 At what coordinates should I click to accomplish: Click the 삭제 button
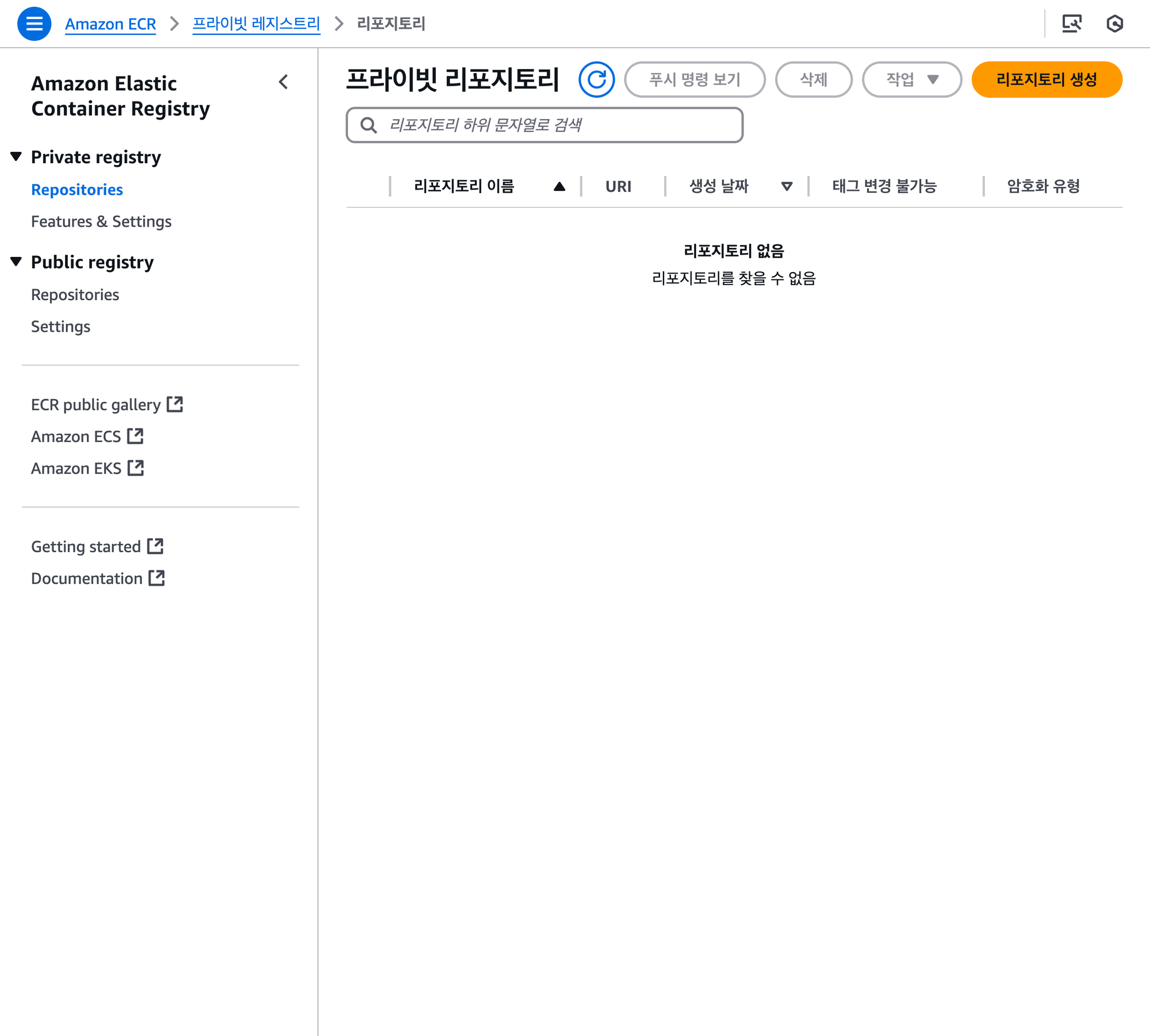(814, 79)
